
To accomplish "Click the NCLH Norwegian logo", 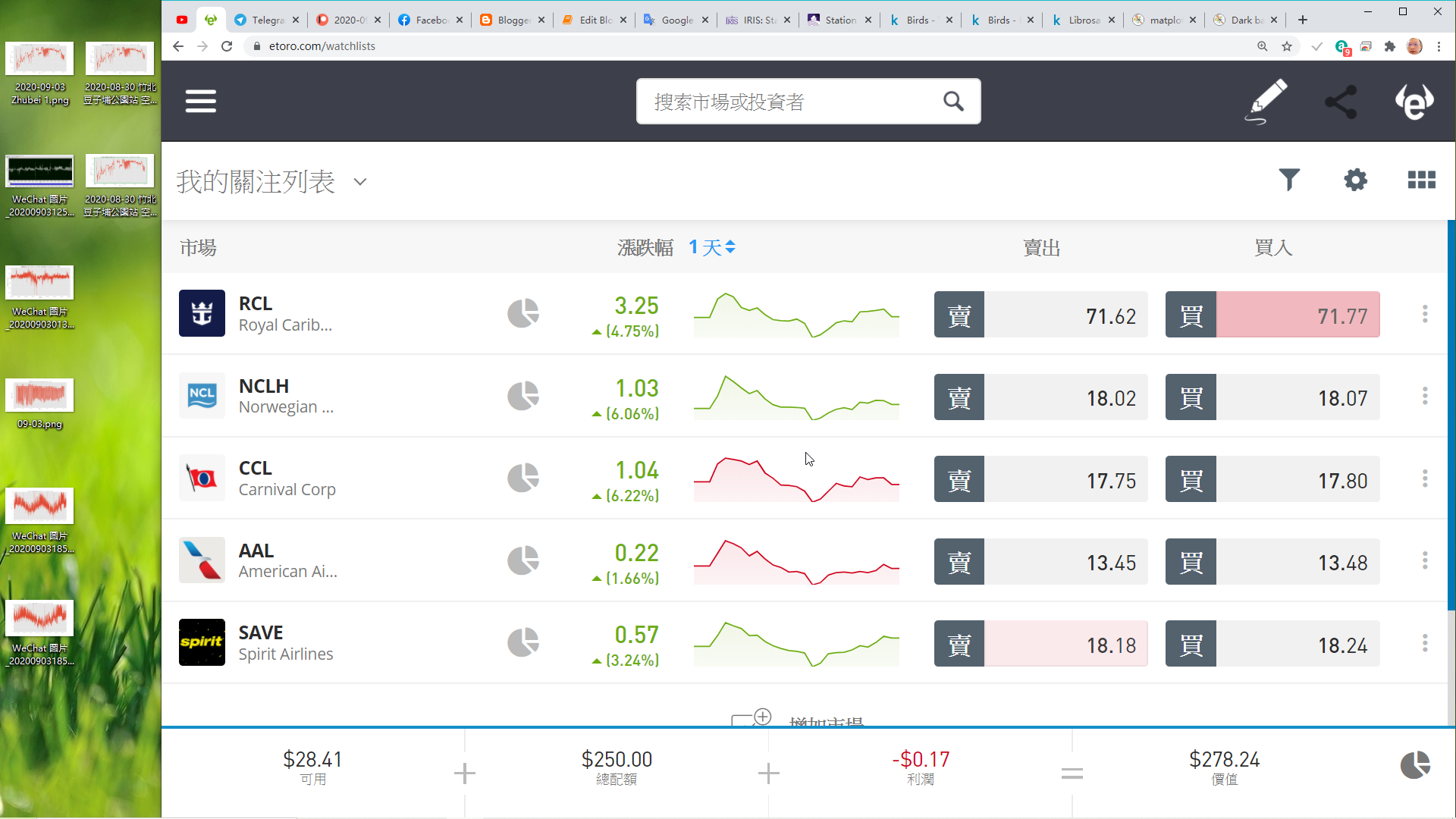I will point(202,395).
